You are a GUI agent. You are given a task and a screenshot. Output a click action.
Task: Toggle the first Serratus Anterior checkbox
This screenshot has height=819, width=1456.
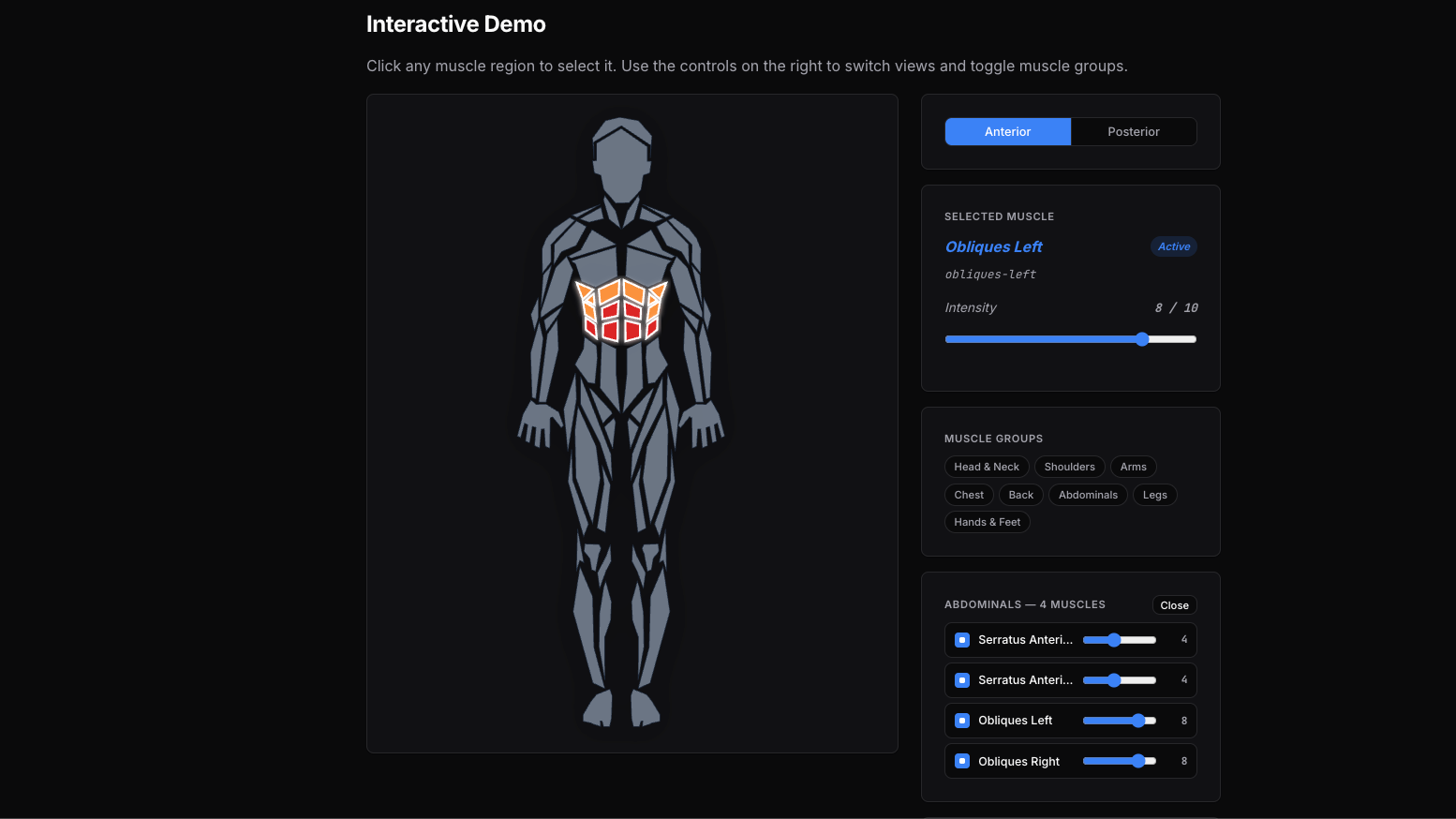point(961,639)
